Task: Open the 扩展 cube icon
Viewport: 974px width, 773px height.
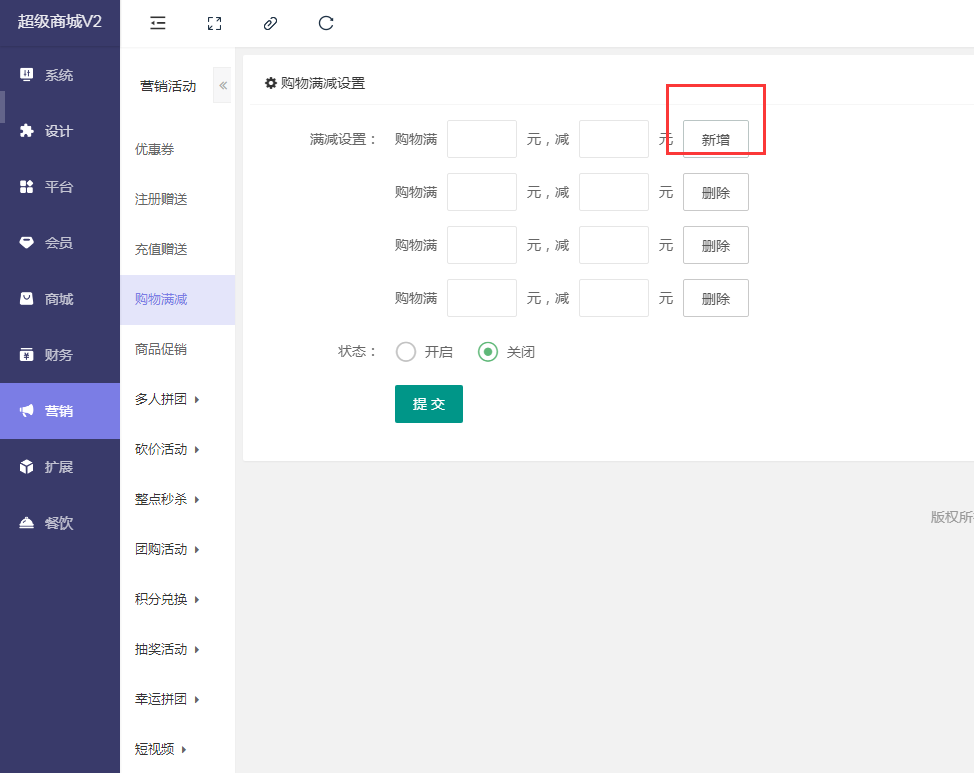Action: tap(26, 467)
